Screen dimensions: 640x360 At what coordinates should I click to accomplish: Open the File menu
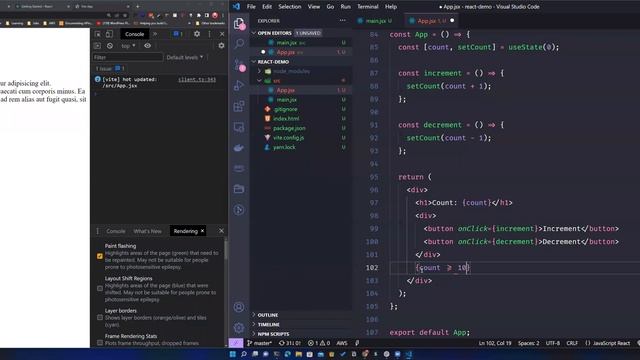(251, 7)
